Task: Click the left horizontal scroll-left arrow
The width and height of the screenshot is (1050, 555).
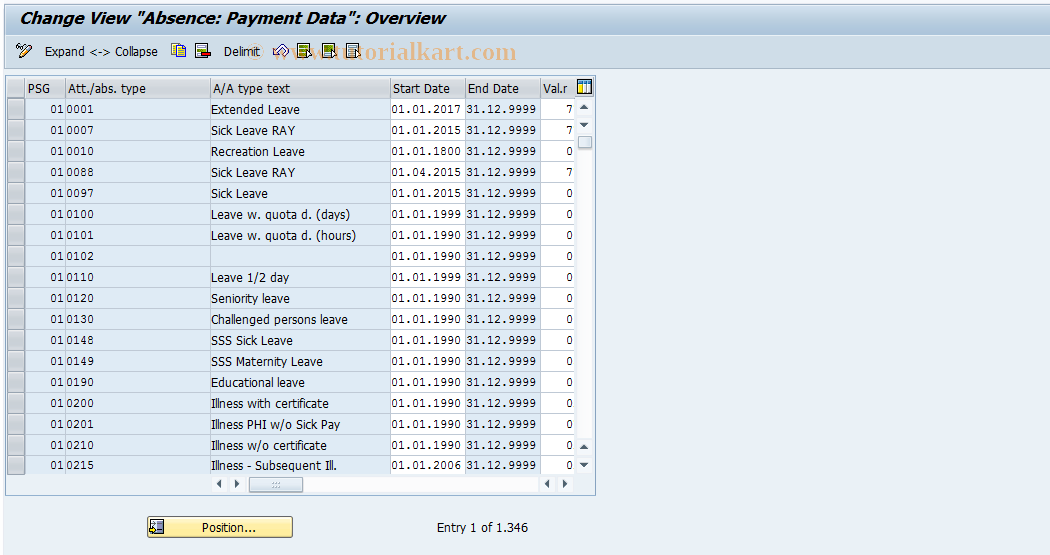Action: [x=219, y=484]
